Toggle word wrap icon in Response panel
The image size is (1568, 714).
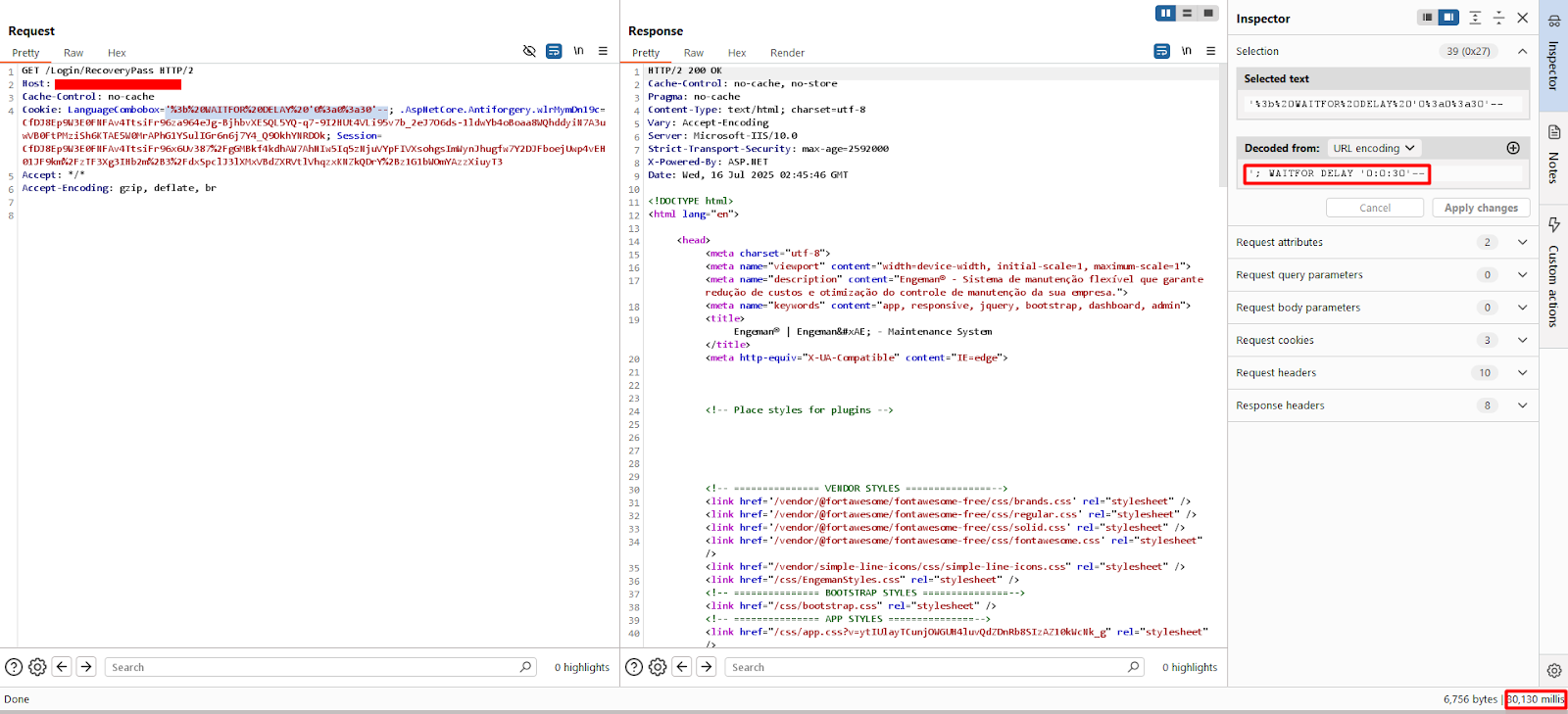pos(1161,51)
